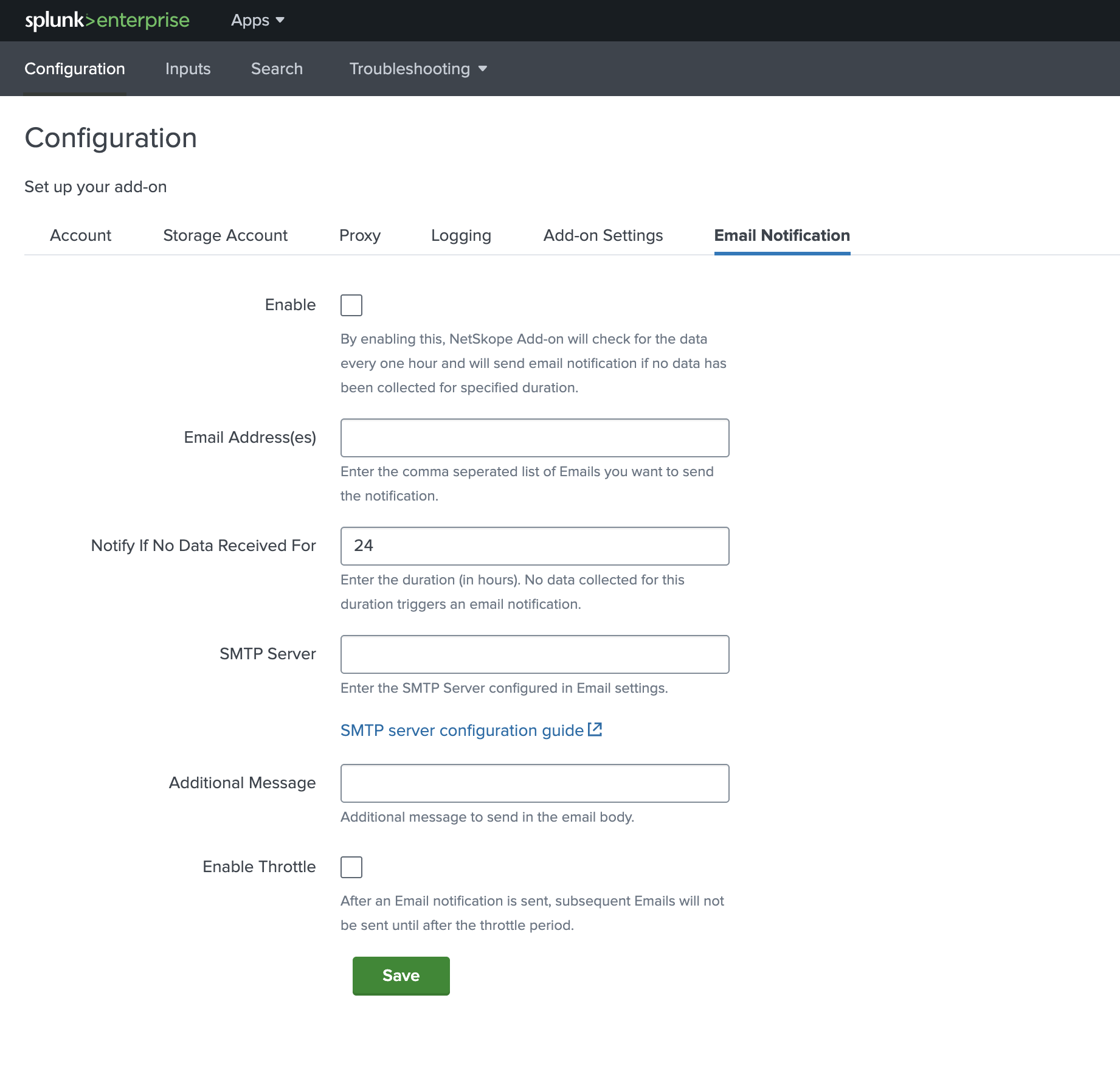Click 'Additional message to send in the email body.' text
Viewport: 1120px width, 1085px height.
pos(487,817)
